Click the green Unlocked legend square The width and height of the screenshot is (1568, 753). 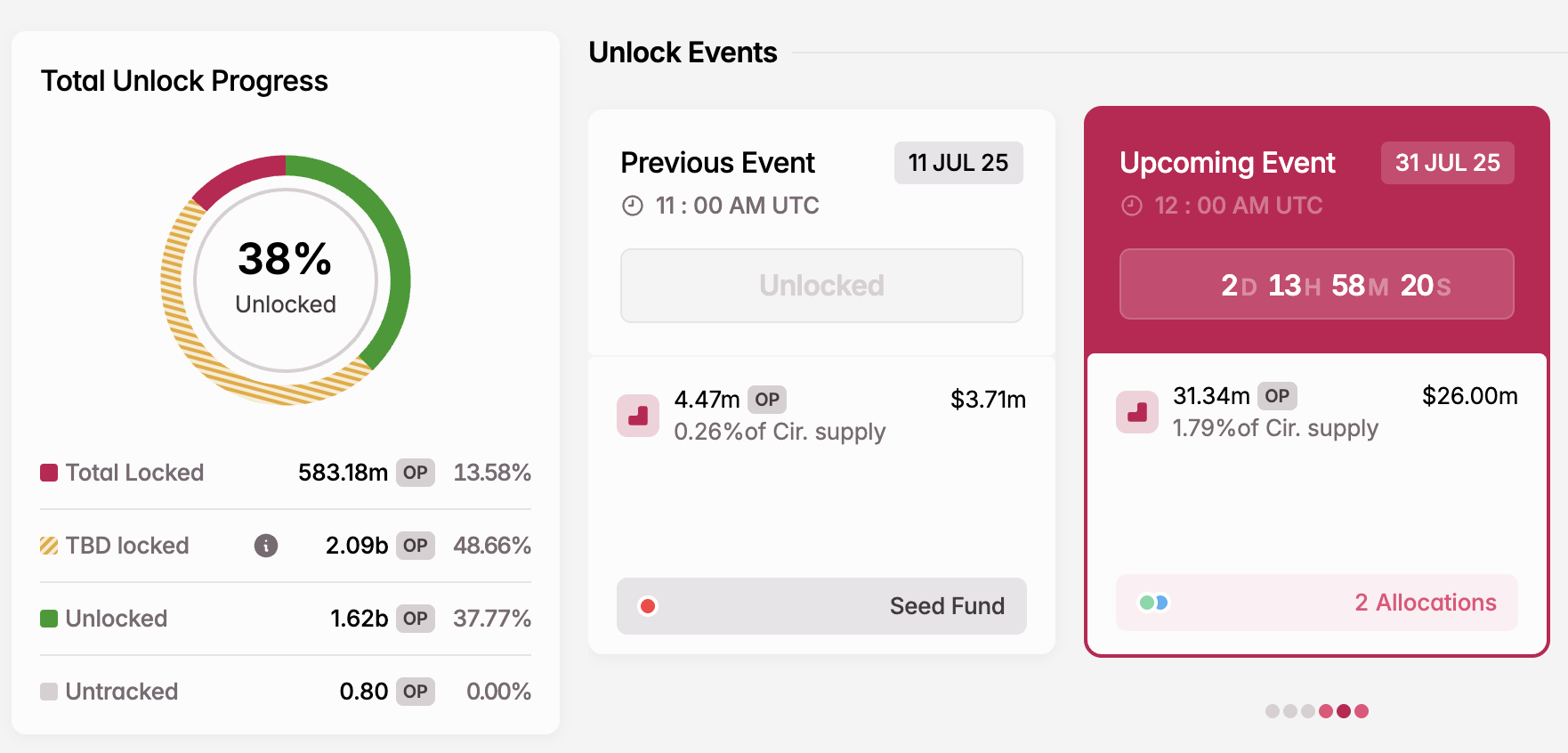click(49, 618)
